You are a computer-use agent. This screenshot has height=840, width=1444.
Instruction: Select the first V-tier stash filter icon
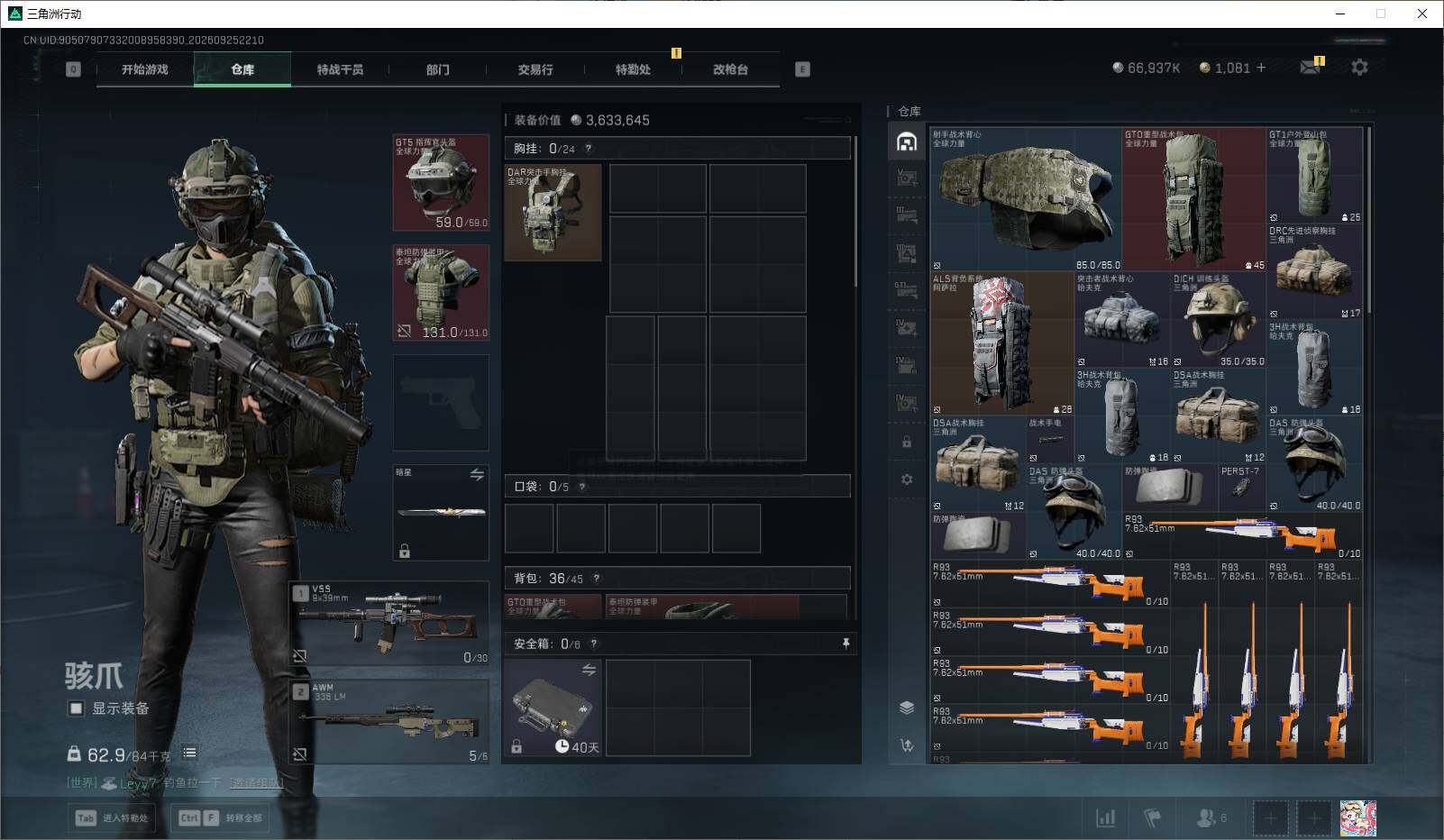click(907, 178)
